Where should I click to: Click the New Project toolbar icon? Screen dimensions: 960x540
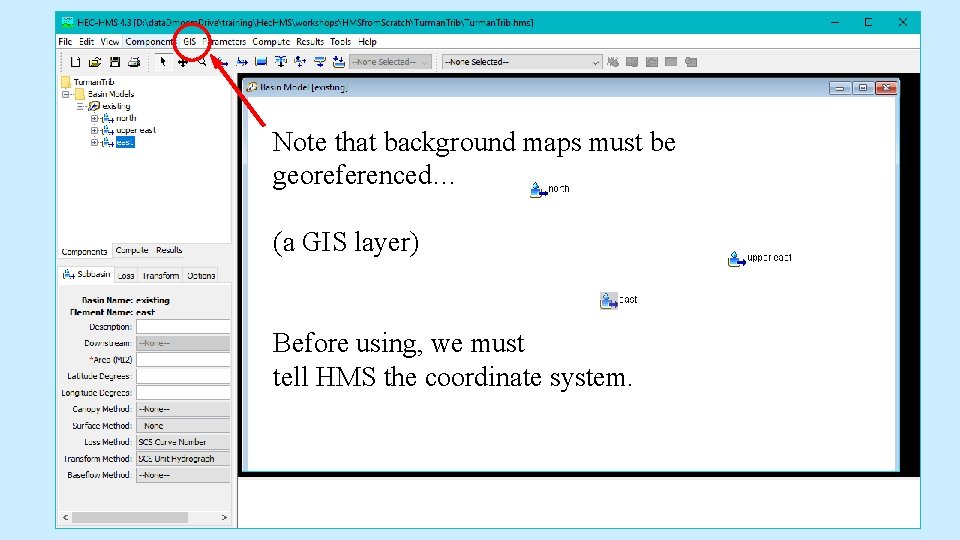tap(75, 62)
